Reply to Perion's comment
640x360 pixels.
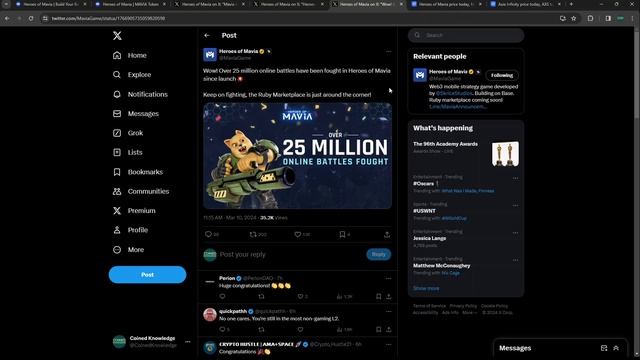[x=222, y=296]
